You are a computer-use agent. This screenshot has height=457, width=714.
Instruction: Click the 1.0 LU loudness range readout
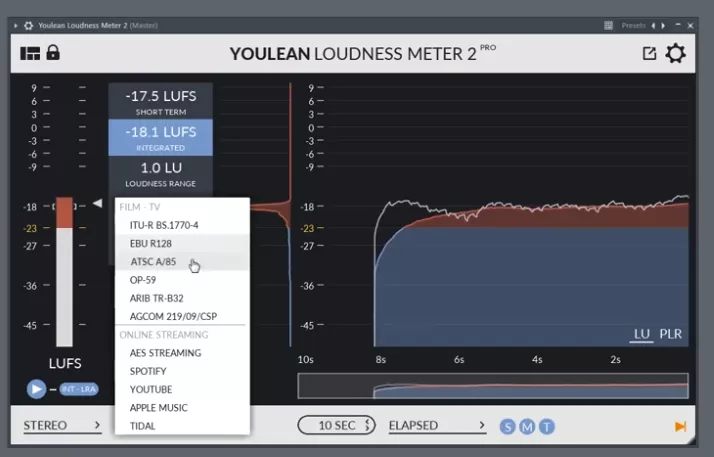(x=160, y=174)
